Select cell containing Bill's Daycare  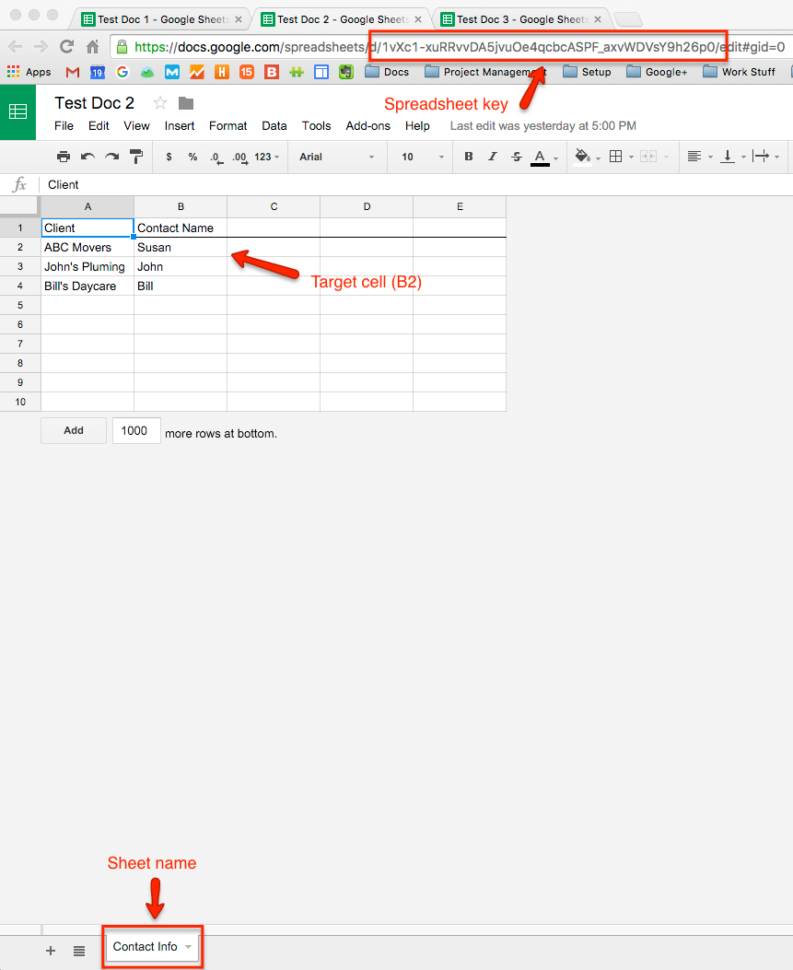(x=87, y=286)
